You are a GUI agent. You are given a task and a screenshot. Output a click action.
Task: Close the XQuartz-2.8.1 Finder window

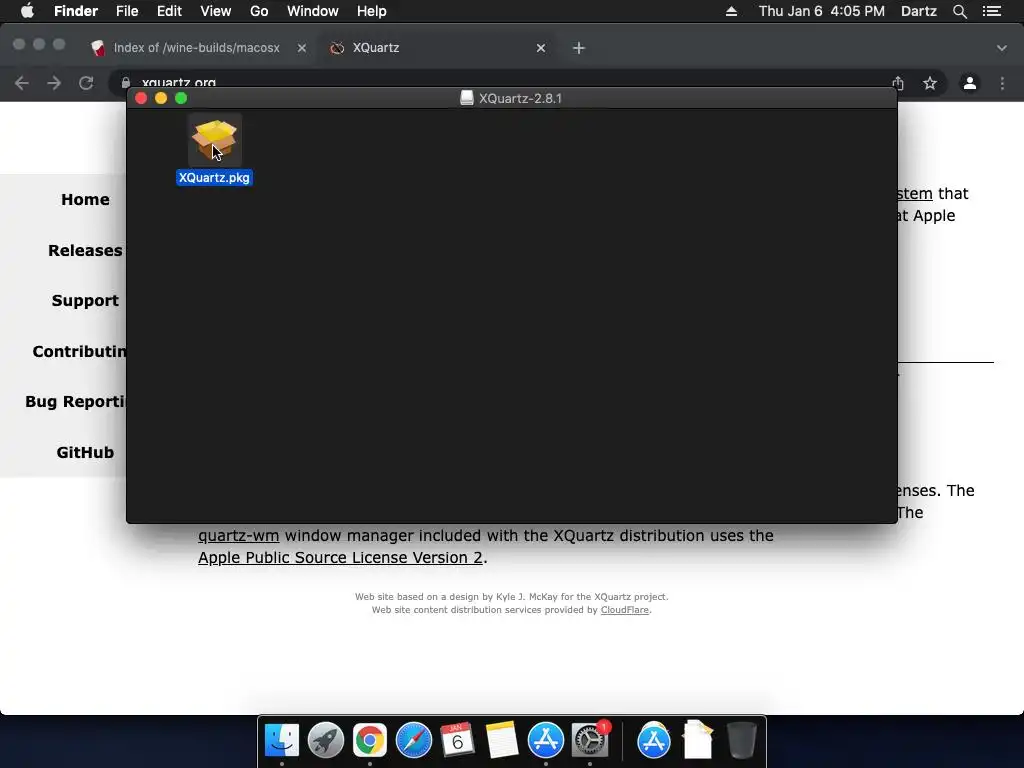tap(141, 98)
